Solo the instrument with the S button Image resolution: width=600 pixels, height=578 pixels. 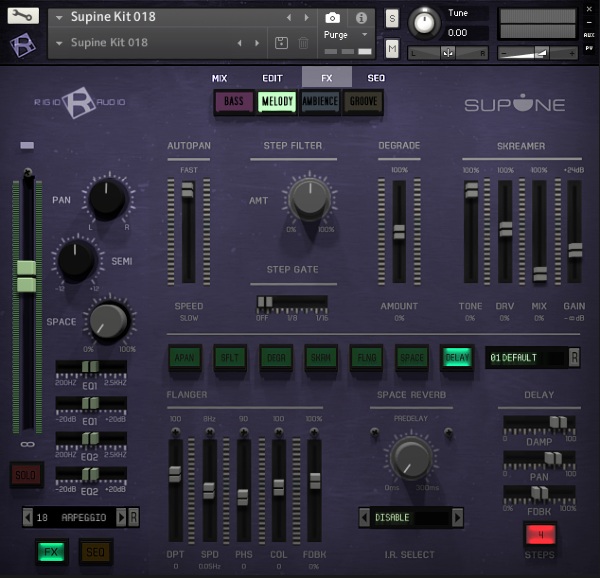392,18
